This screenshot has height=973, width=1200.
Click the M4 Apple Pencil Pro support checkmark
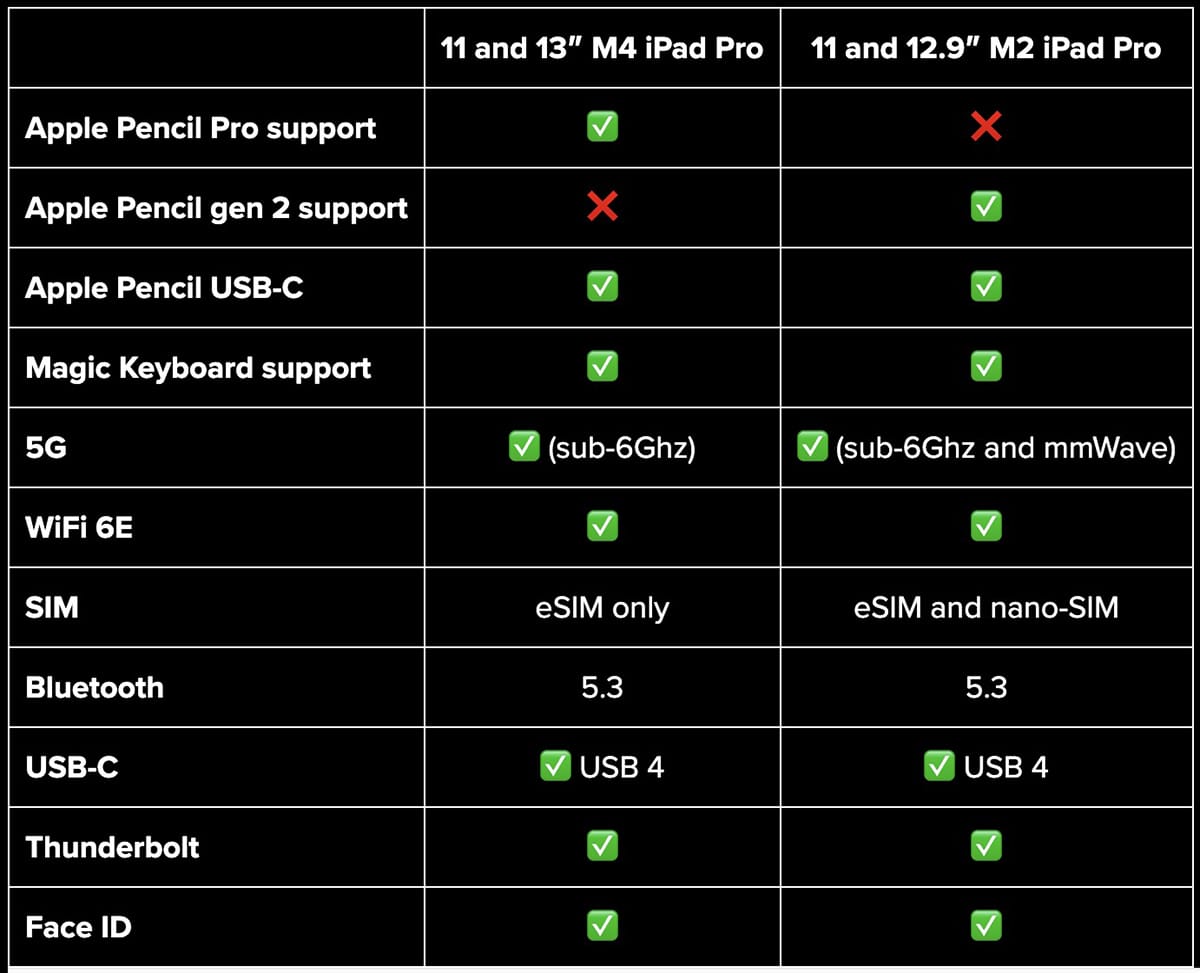coord(601,127)
